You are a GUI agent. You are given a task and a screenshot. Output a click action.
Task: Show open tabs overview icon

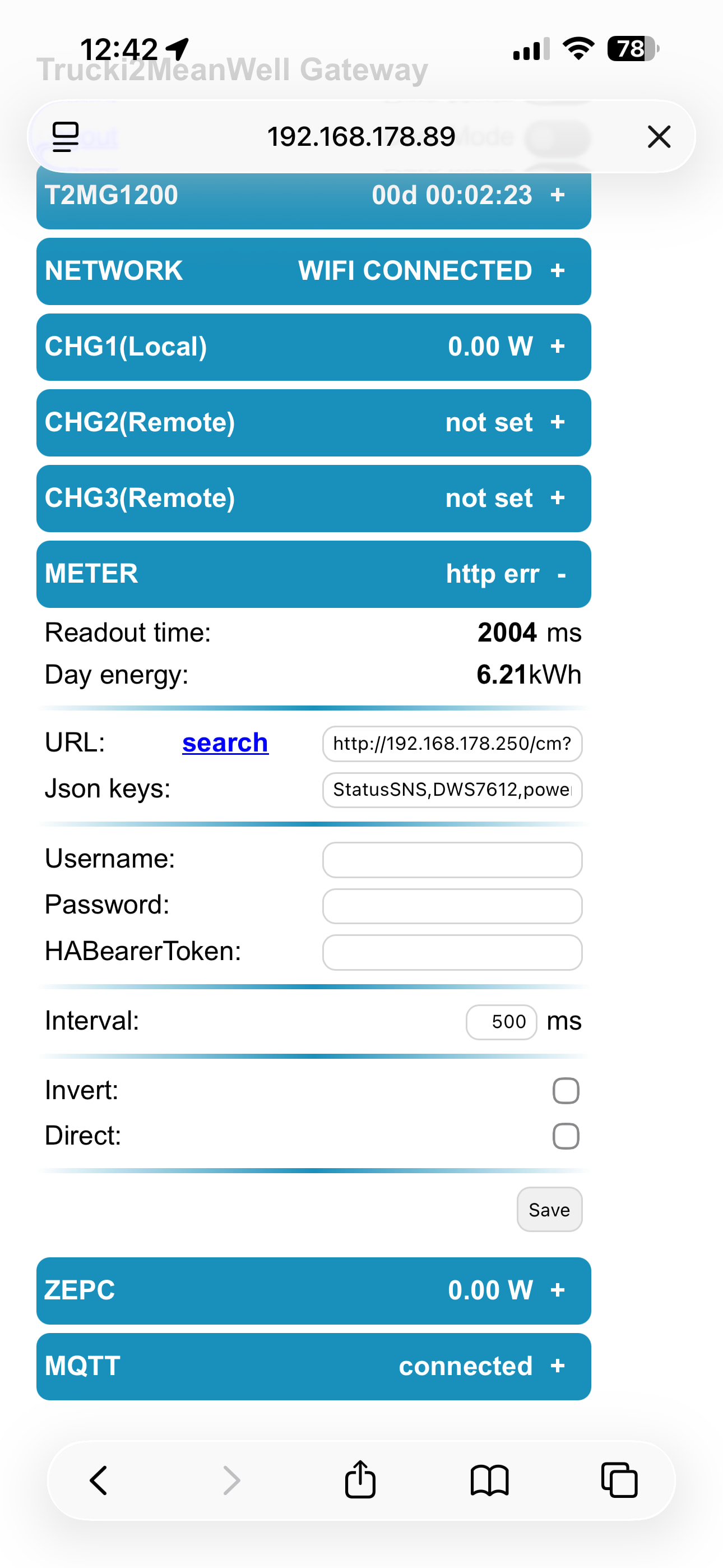click(619, 1480)
